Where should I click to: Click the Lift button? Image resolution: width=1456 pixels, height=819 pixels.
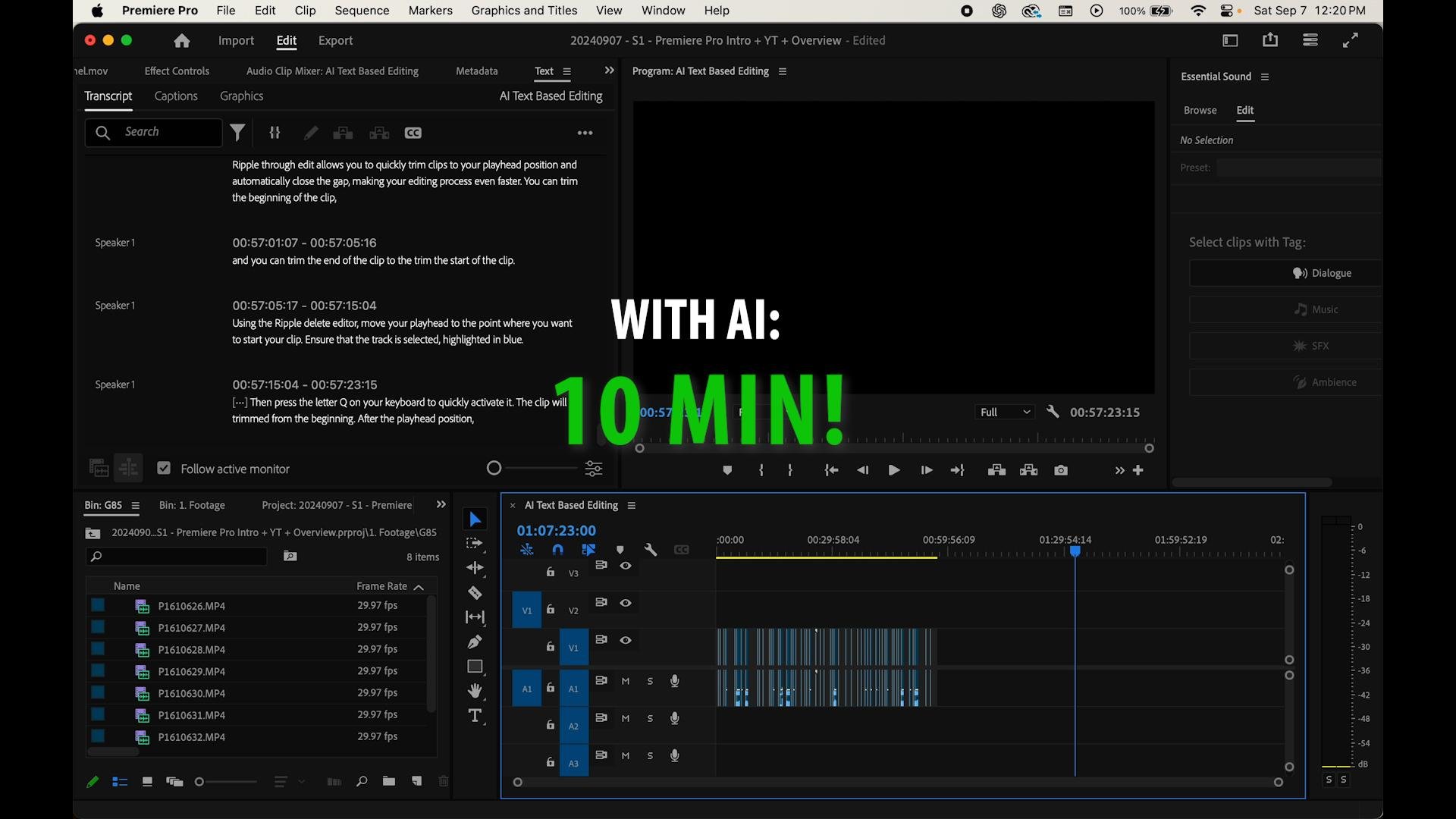point(996,470)
